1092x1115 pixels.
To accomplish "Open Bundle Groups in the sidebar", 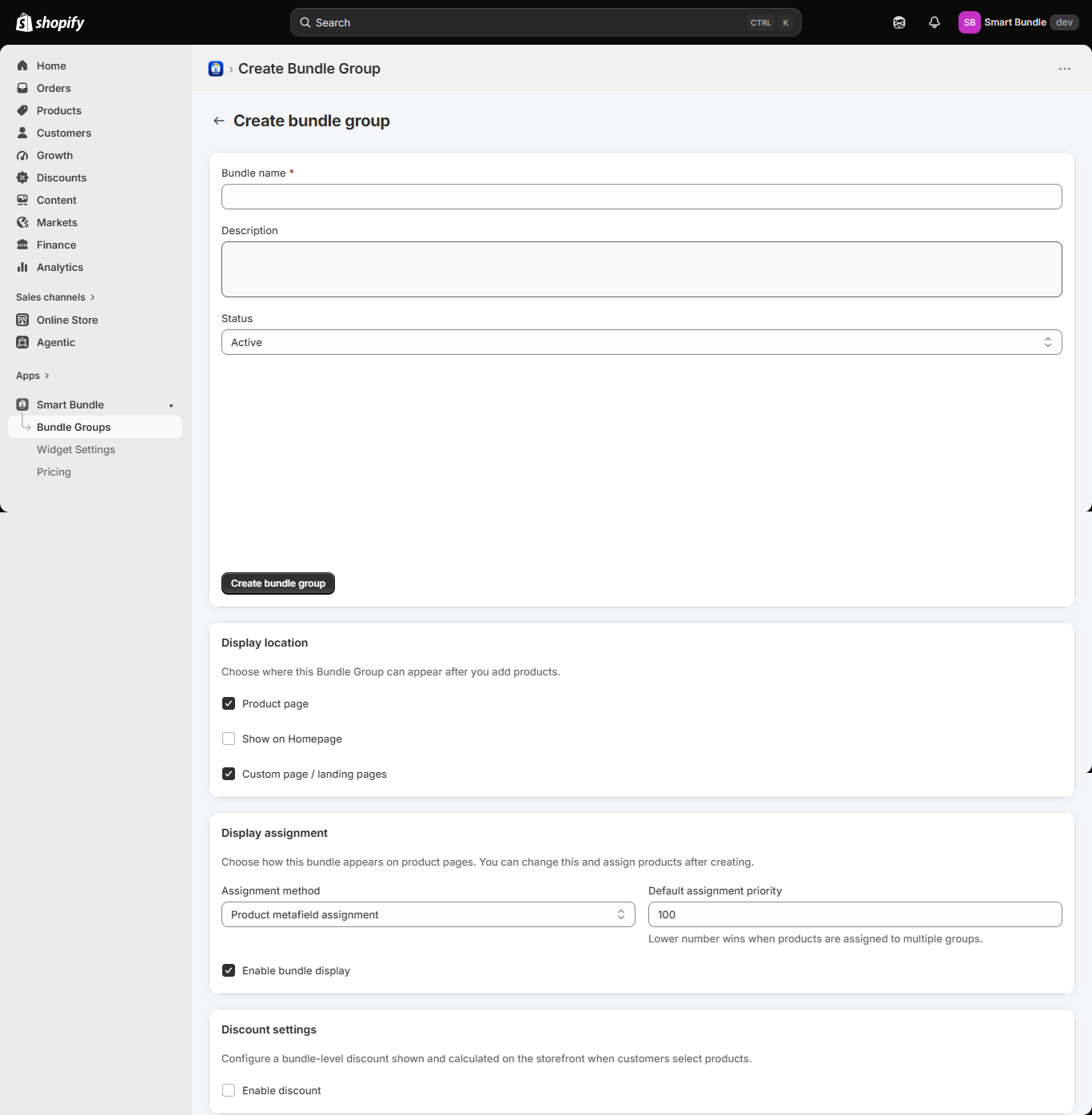I will pyautogui.click(x=95, y=427).
